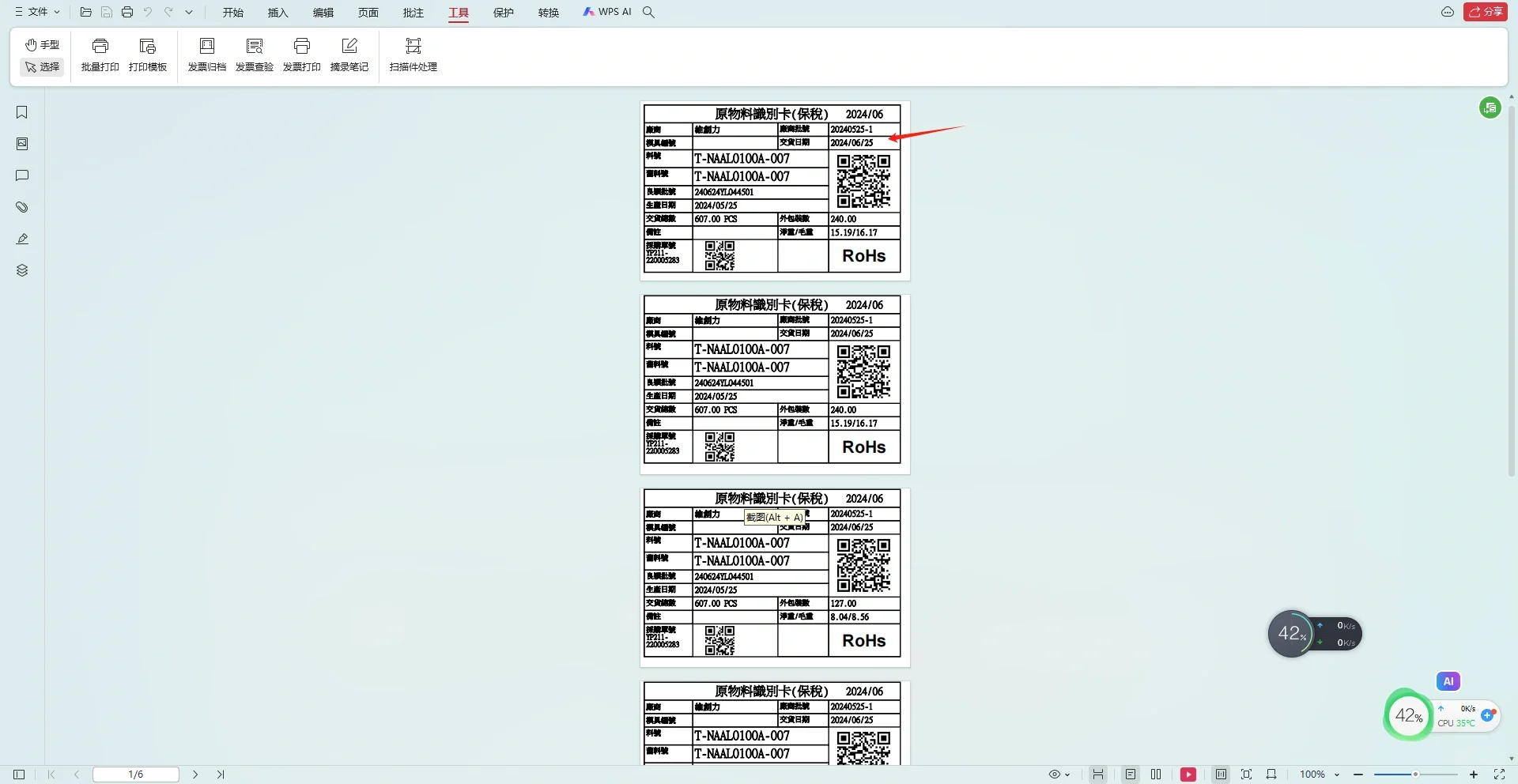This screenshot has width=1518, height=784.
Task: Click the chat bubble icon near share
Action: (x=1448, y=12)
